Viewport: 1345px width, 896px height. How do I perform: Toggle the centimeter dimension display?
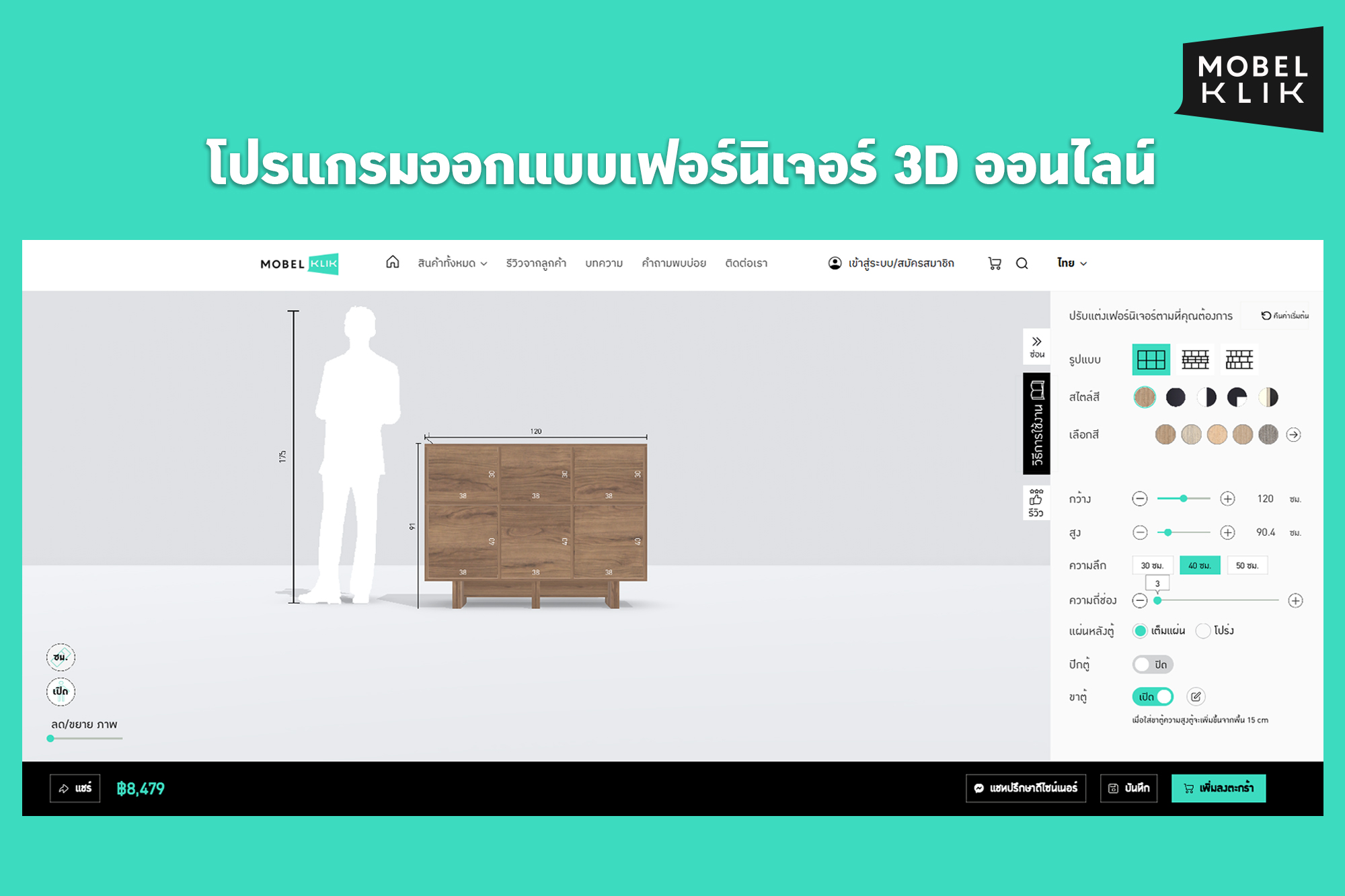[61, 657]
